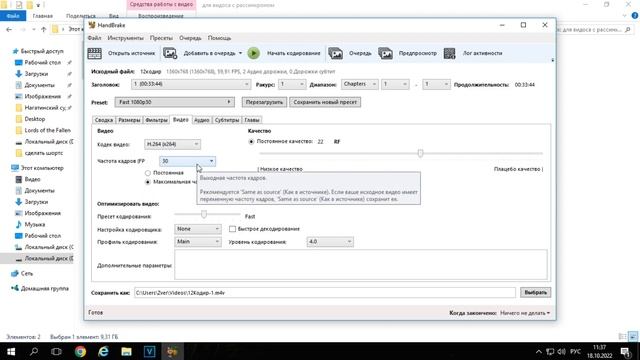This screenshot has height=360, width=640.
Task: Click the Add to Queue icon
Action: pyautogui.click(x=170, y=53)
